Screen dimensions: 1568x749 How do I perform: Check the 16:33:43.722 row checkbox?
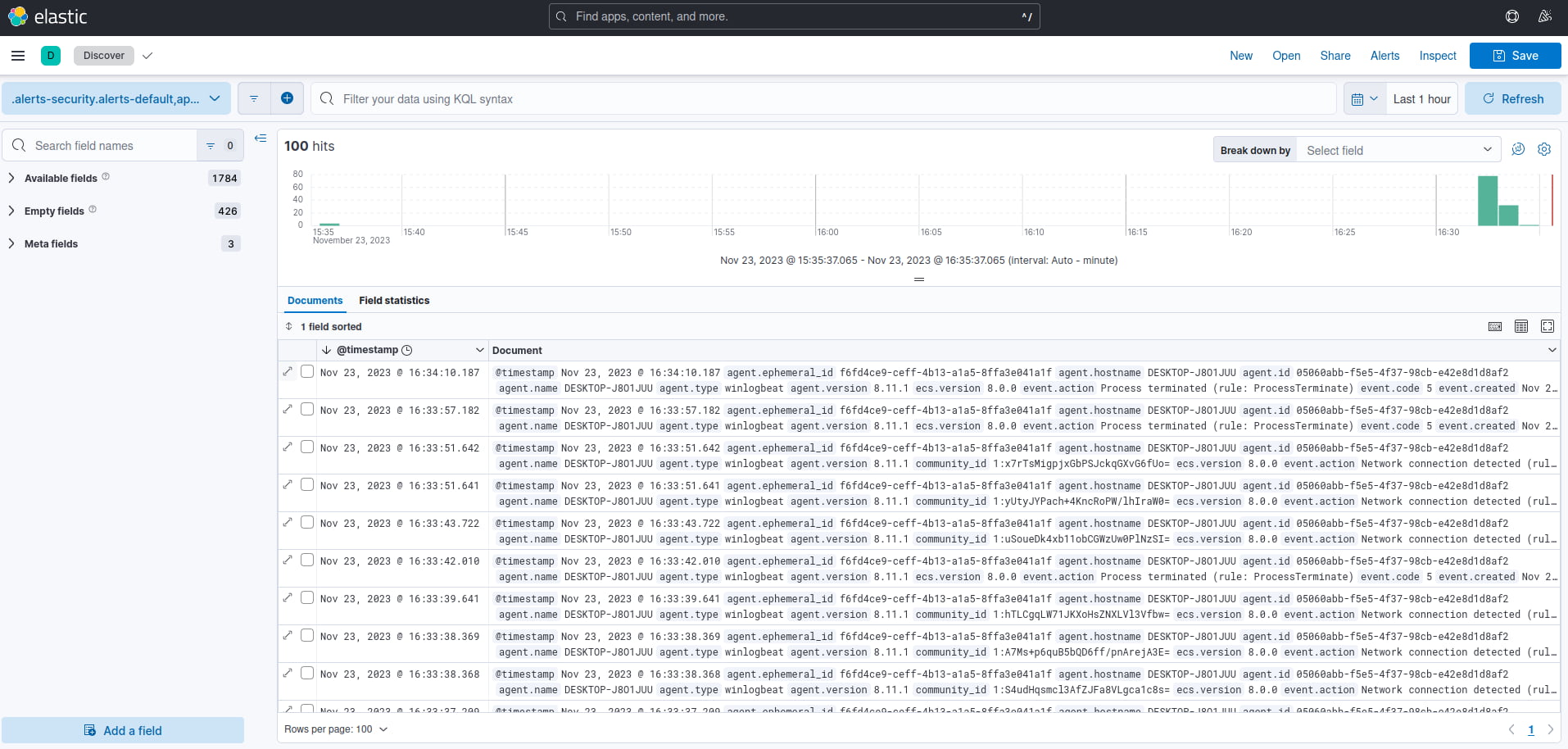point(307,522)
